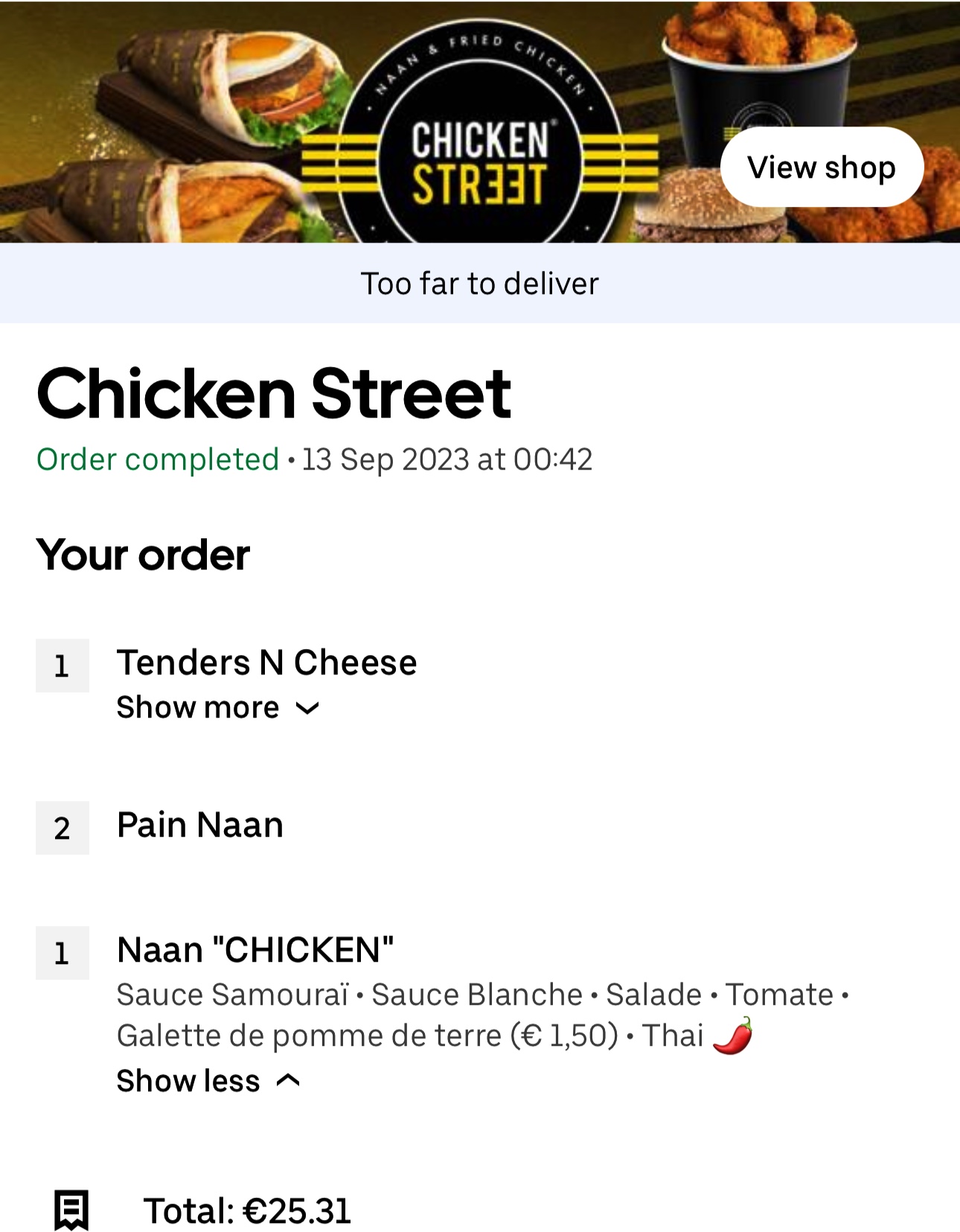Click the red chili pepper icon

pyautogui.click(x=733, y=1035)
